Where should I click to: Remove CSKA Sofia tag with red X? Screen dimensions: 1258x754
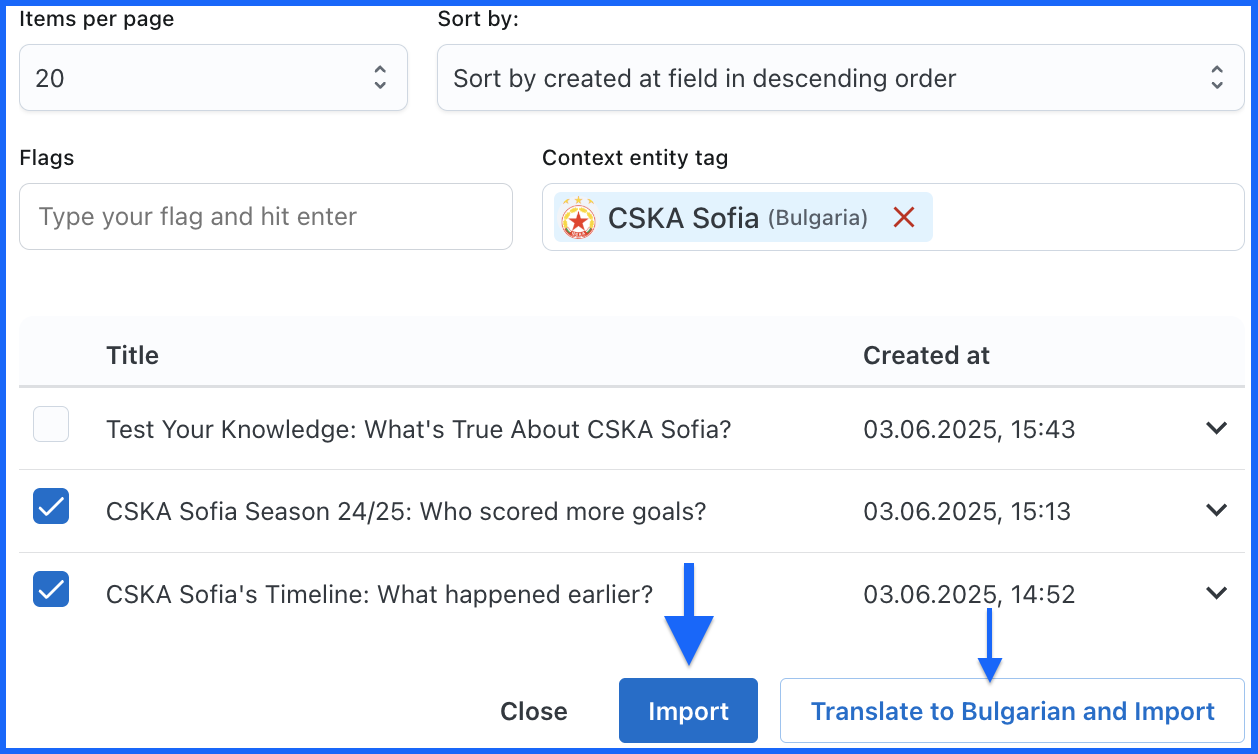pos(904,217)
